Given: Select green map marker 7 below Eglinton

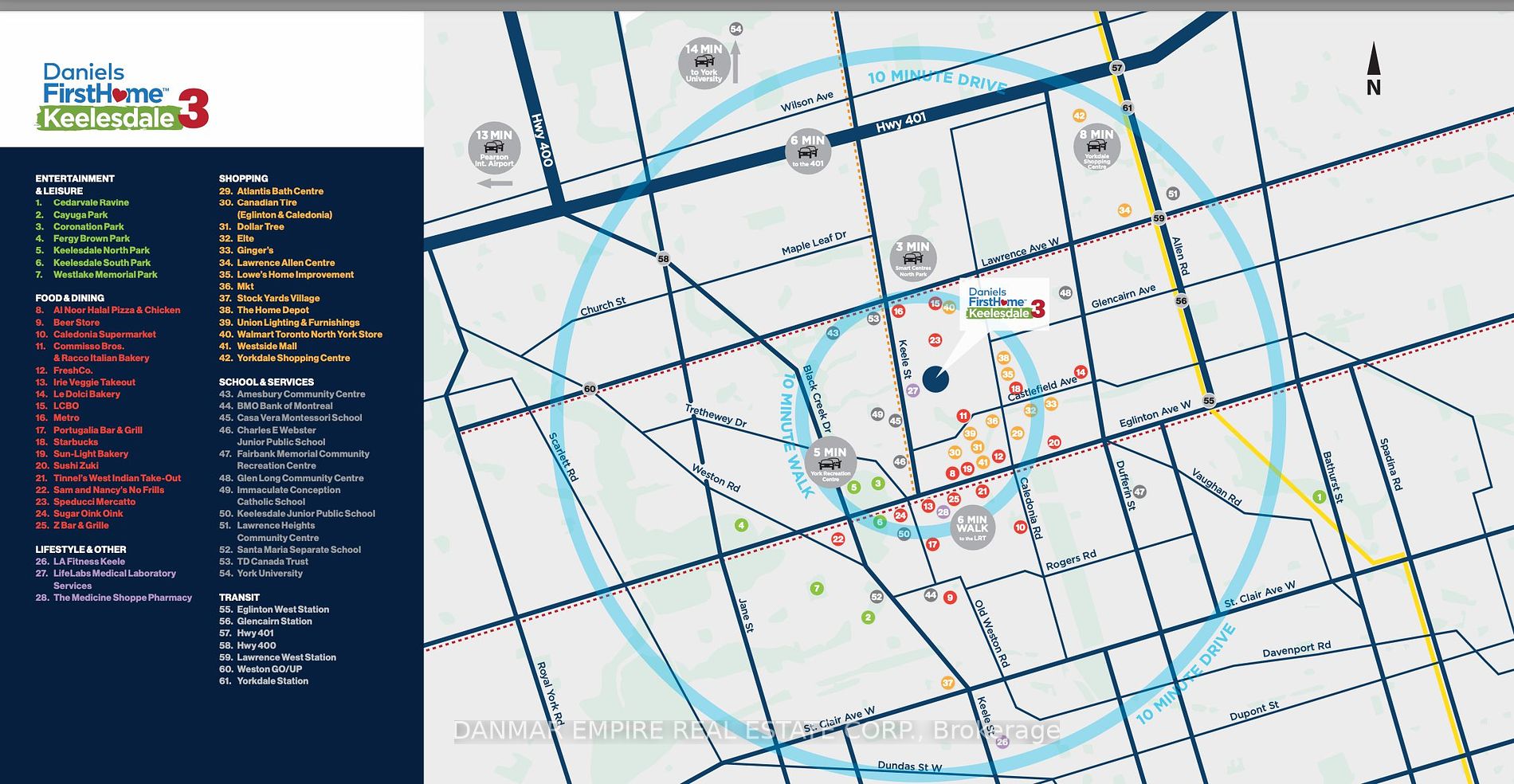Looking at the screenshot, I should (816, 589).
